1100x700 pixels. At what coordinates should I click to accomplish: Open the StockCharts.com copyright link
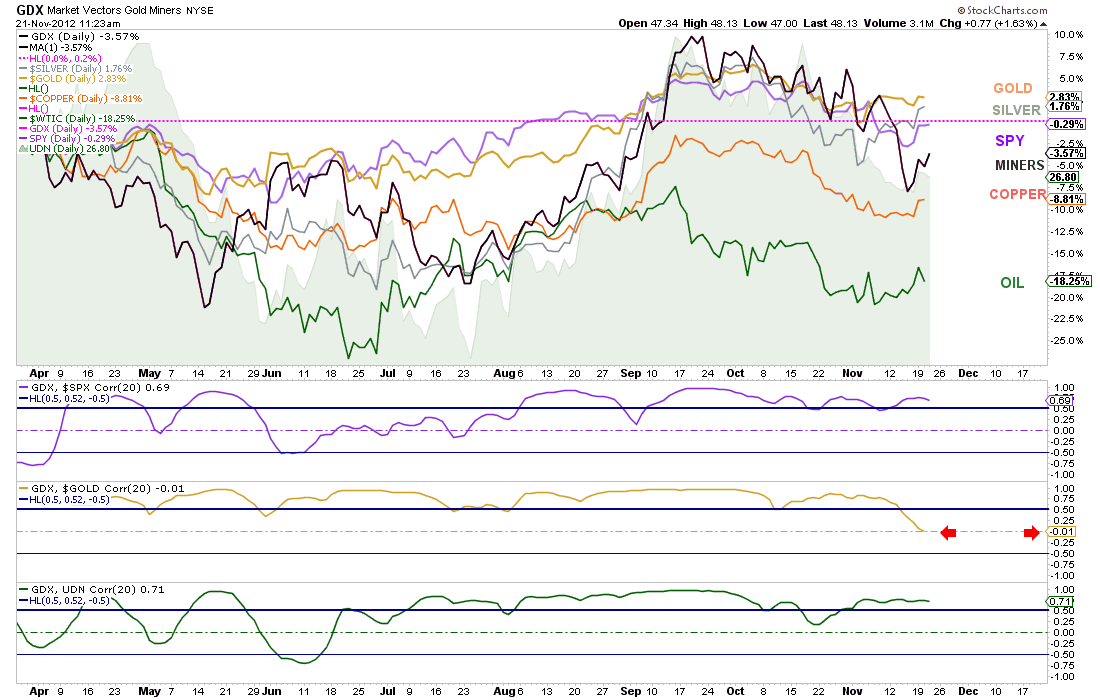point(1002,10)
